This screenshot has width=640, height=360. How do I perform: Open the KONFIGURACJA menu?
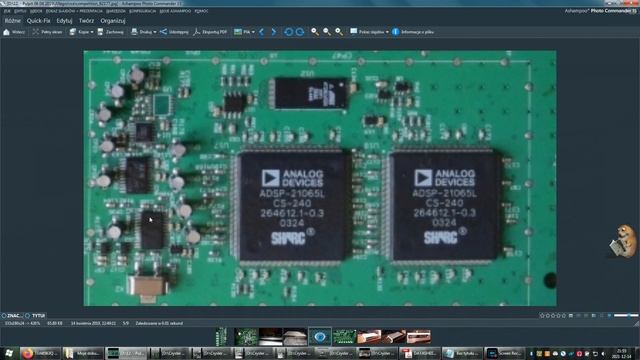click(142, 11)
